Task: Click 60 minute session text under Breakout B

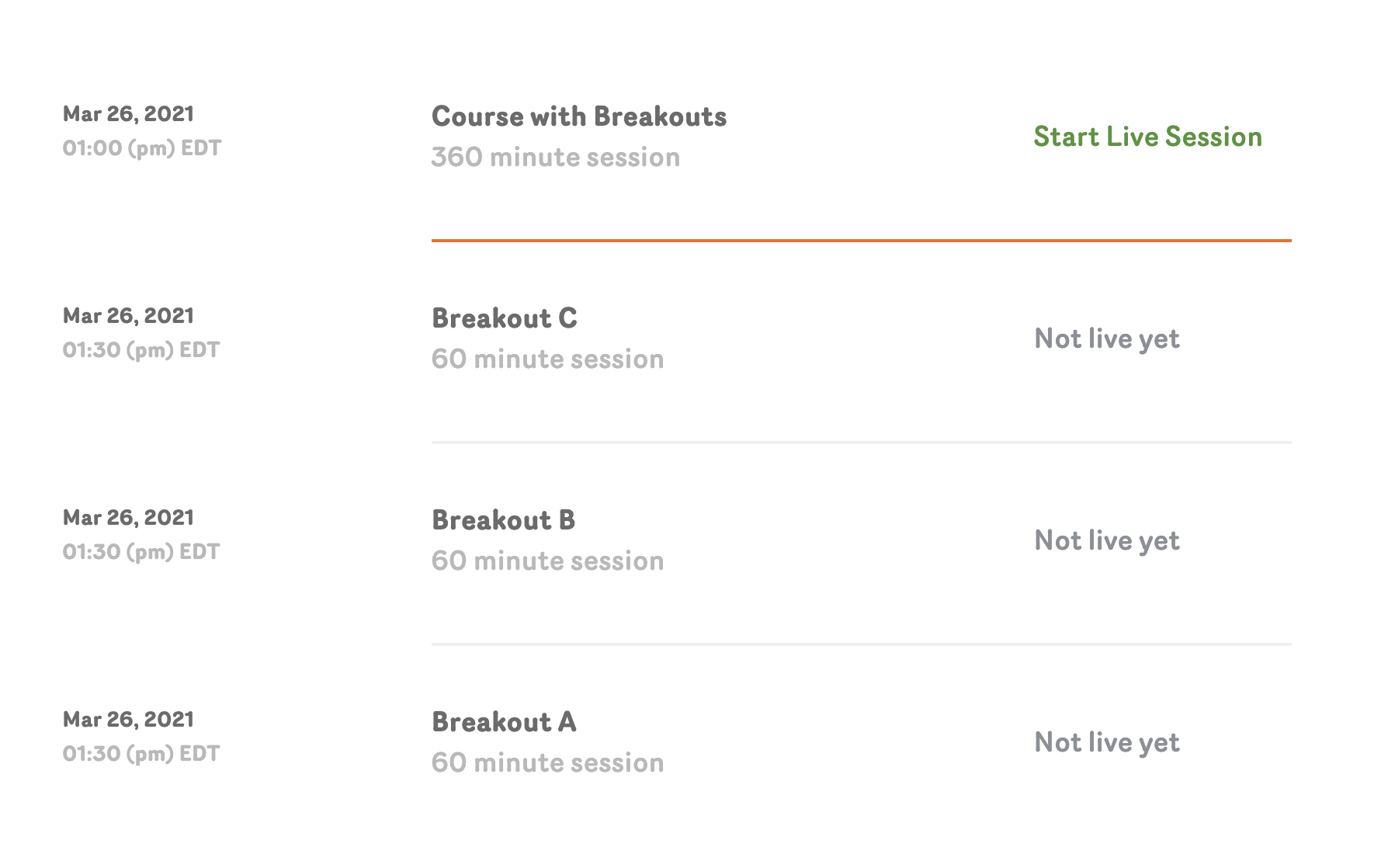Action: (x=547, y=561)
